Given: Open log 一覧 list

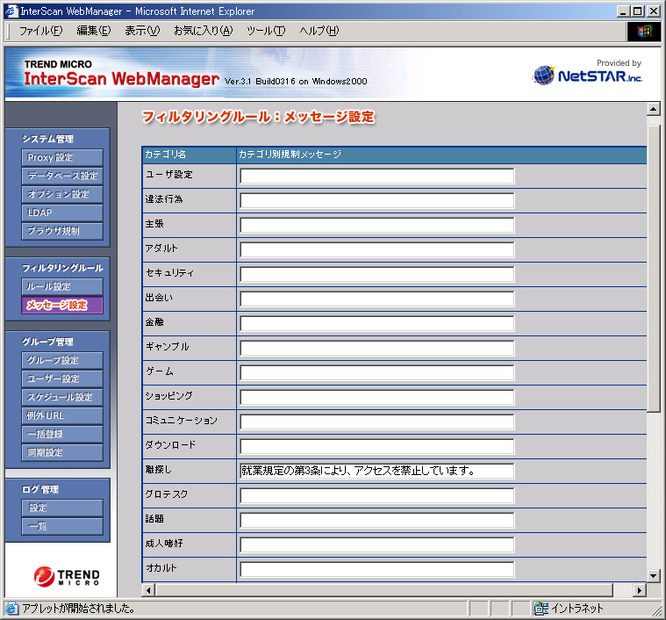Looking at the screenshot, I should pos(62,527).
